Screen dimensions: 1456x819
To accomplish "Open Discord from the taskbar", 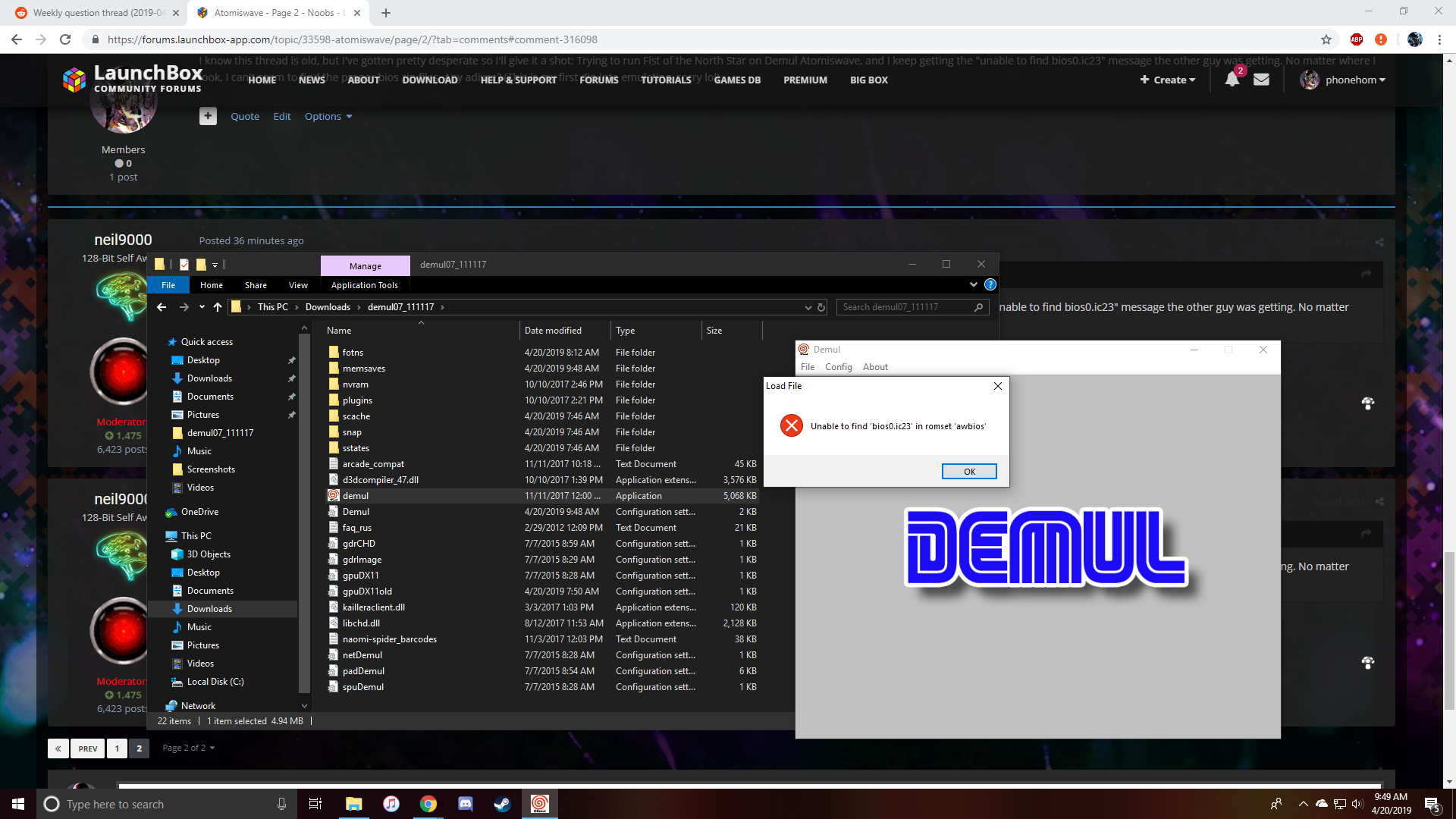I will click(466, 804).
